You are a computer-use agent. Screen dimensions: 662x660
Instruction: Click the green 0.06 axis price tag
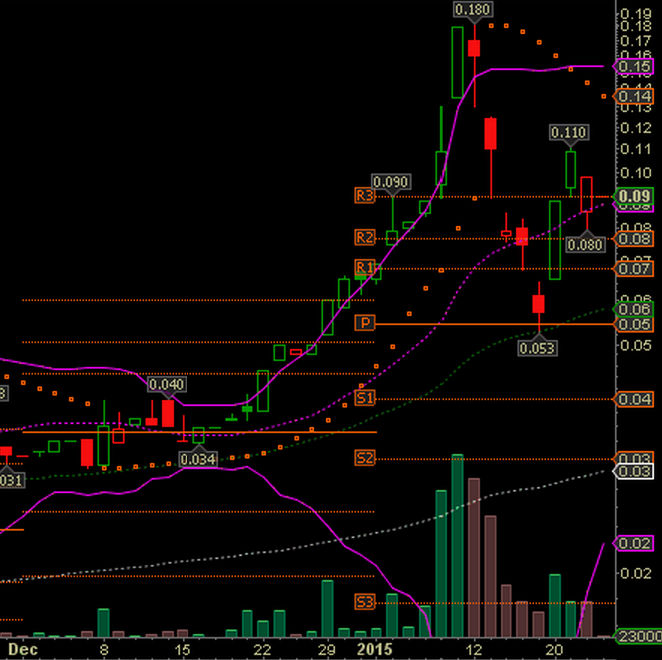click(x=633, y=310)
